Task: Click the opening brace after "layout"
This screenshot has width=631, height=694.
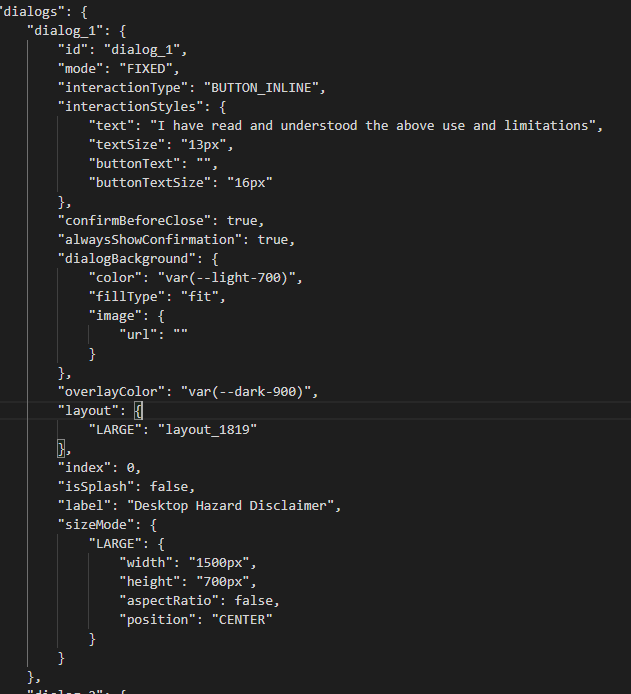Action: point(139,410)
